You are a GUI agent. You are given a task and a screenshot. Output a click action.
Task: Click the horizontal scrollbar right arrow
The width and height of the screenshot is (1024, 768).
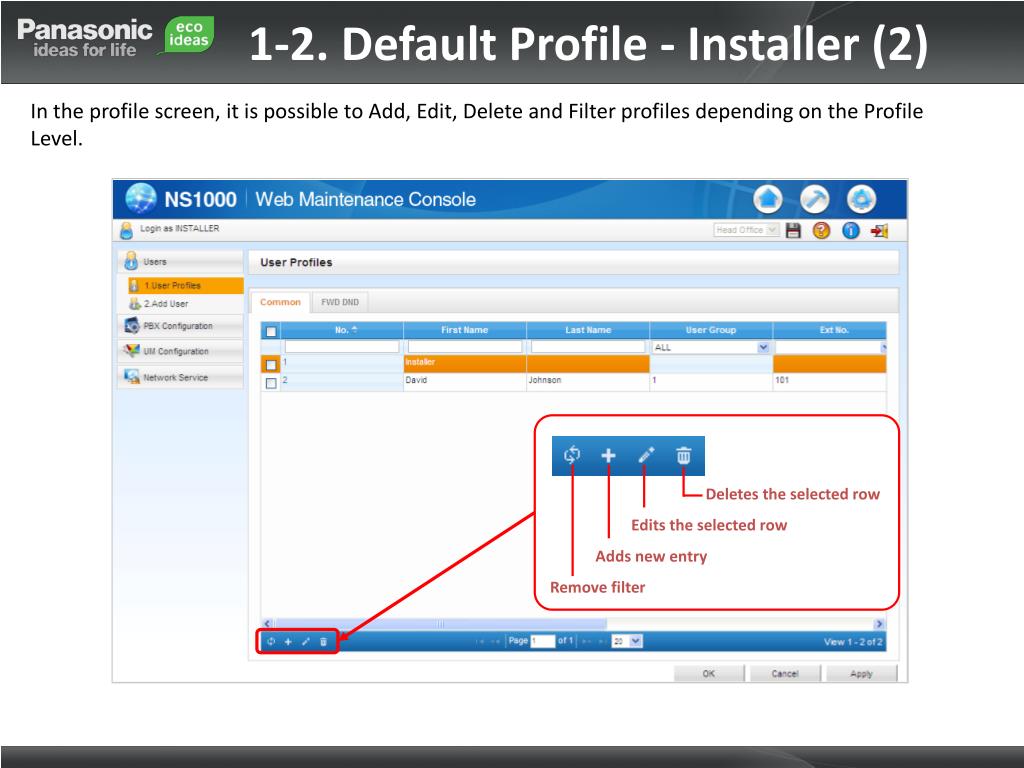879,624
